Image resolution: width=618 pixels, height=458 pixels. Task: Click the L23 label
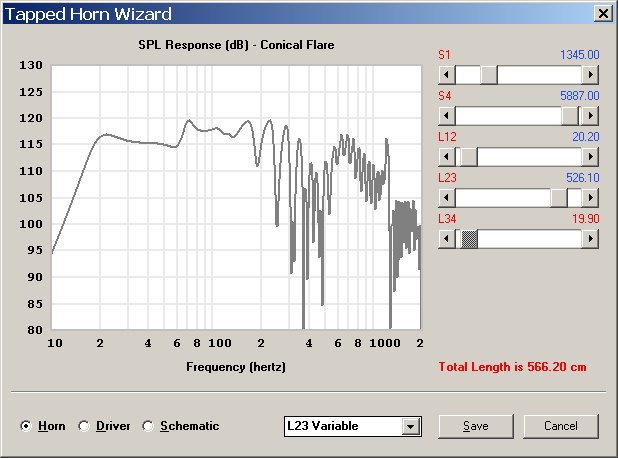447,178
